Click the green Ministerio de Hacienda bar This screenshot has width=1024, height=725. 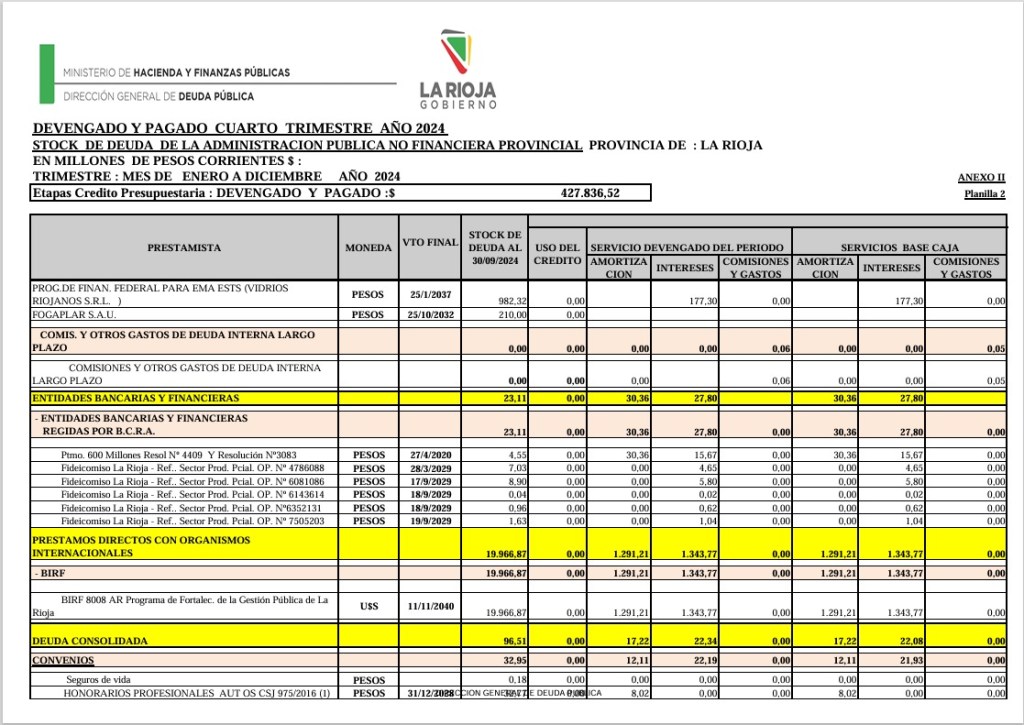(46, 74)
